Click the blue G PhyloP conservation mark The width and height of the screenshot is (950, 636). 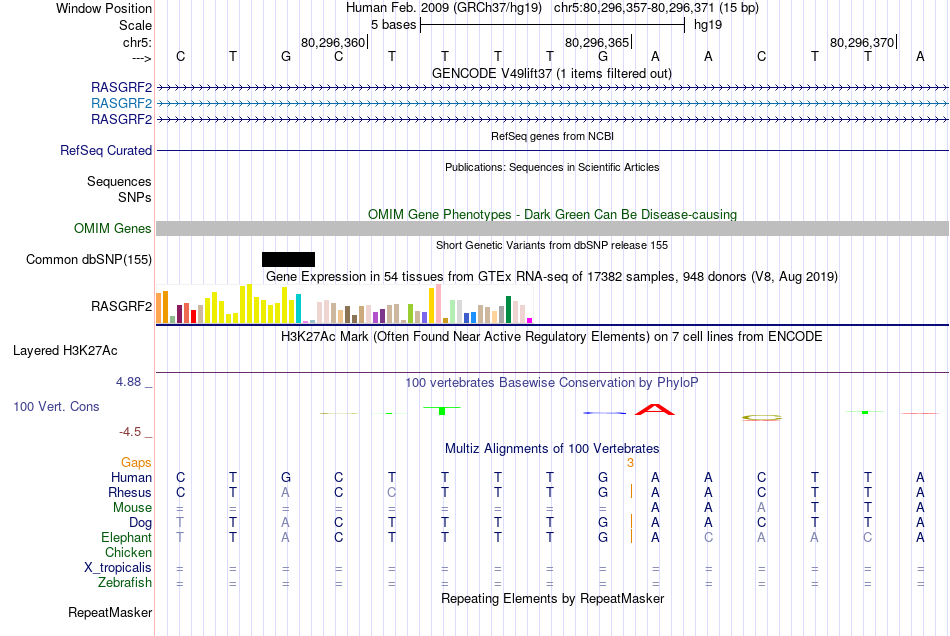tap(604, 413)
